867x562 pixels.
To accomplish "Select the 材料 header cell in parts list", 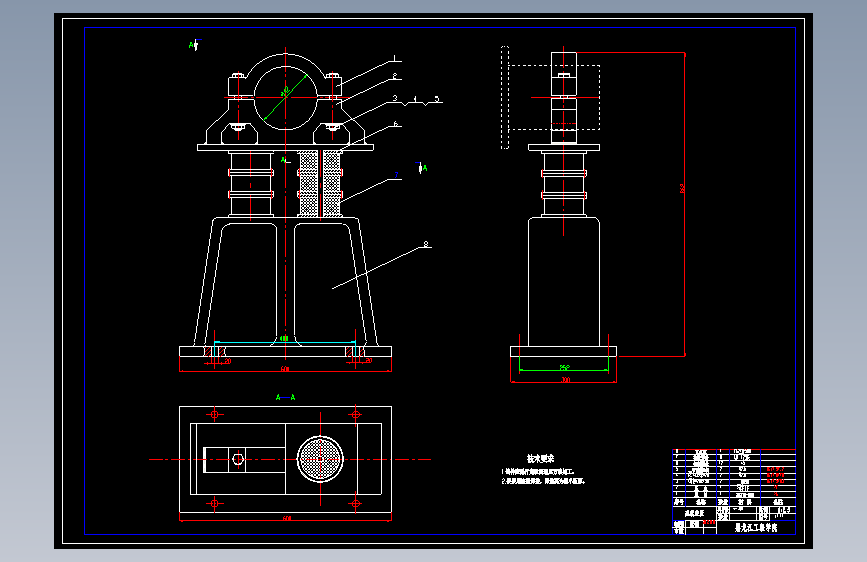I will click(x=745, y=502).
